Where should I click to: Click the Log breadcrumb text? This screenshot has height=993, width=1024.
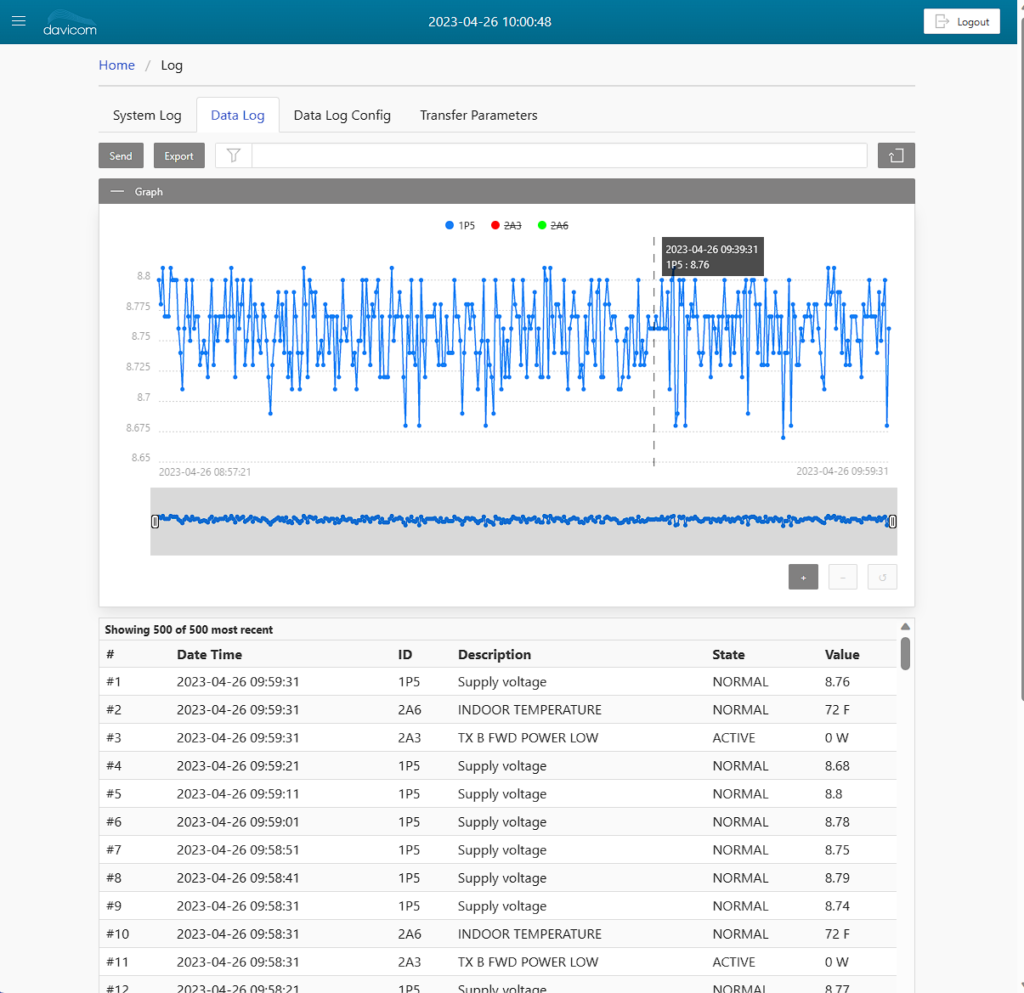coord(172,65)
